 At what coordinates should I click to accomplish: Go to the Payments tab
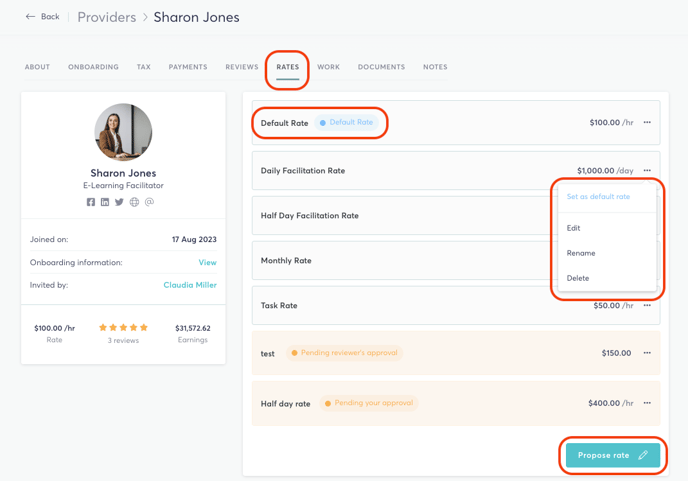188,67
